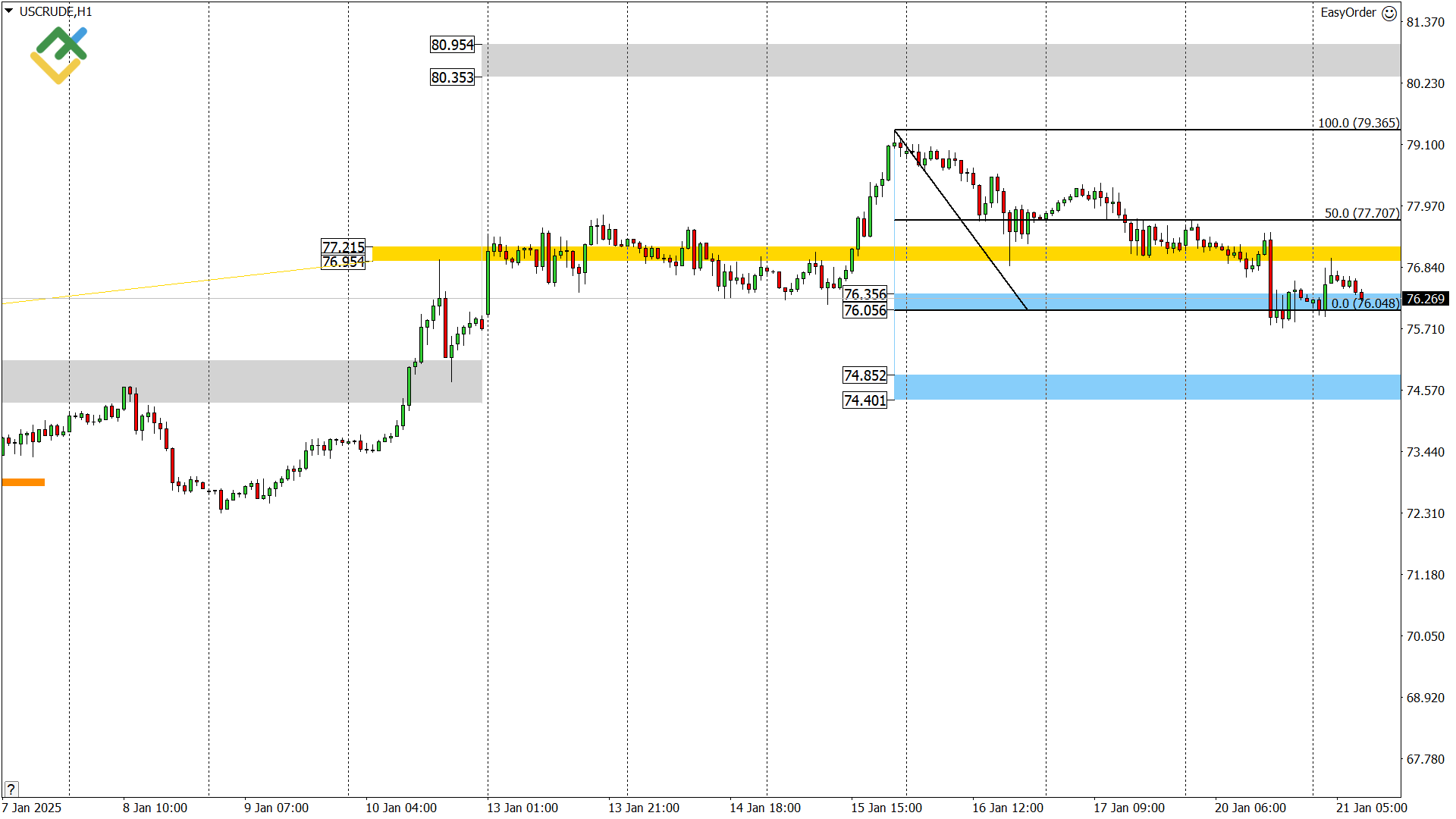Select the Fibonacci 100.0 (79.365) level label
1456x819 pixels.
point(1357,123)
